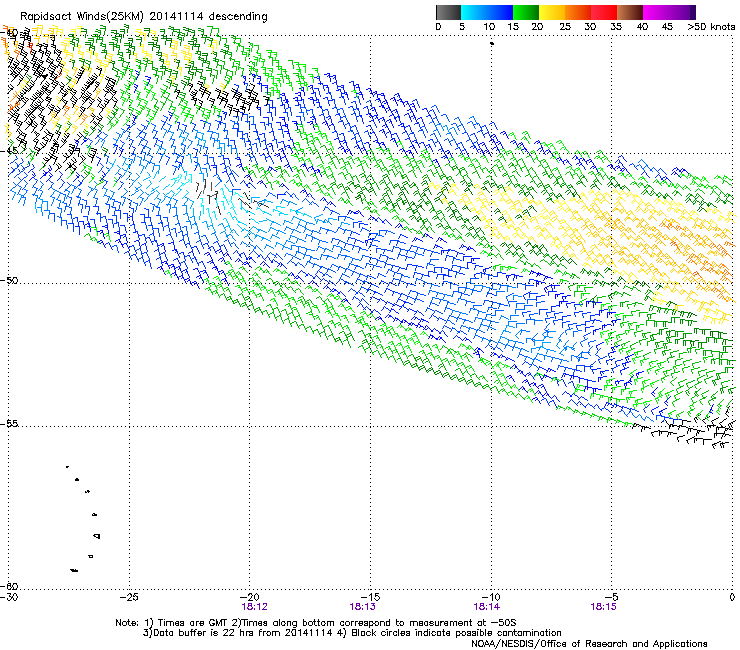The width and height of the screenshot is (740, 650).
Task: Pick the orange 25-30 knots legend segment
Action: pyautogui.click(x=578, y=12)
